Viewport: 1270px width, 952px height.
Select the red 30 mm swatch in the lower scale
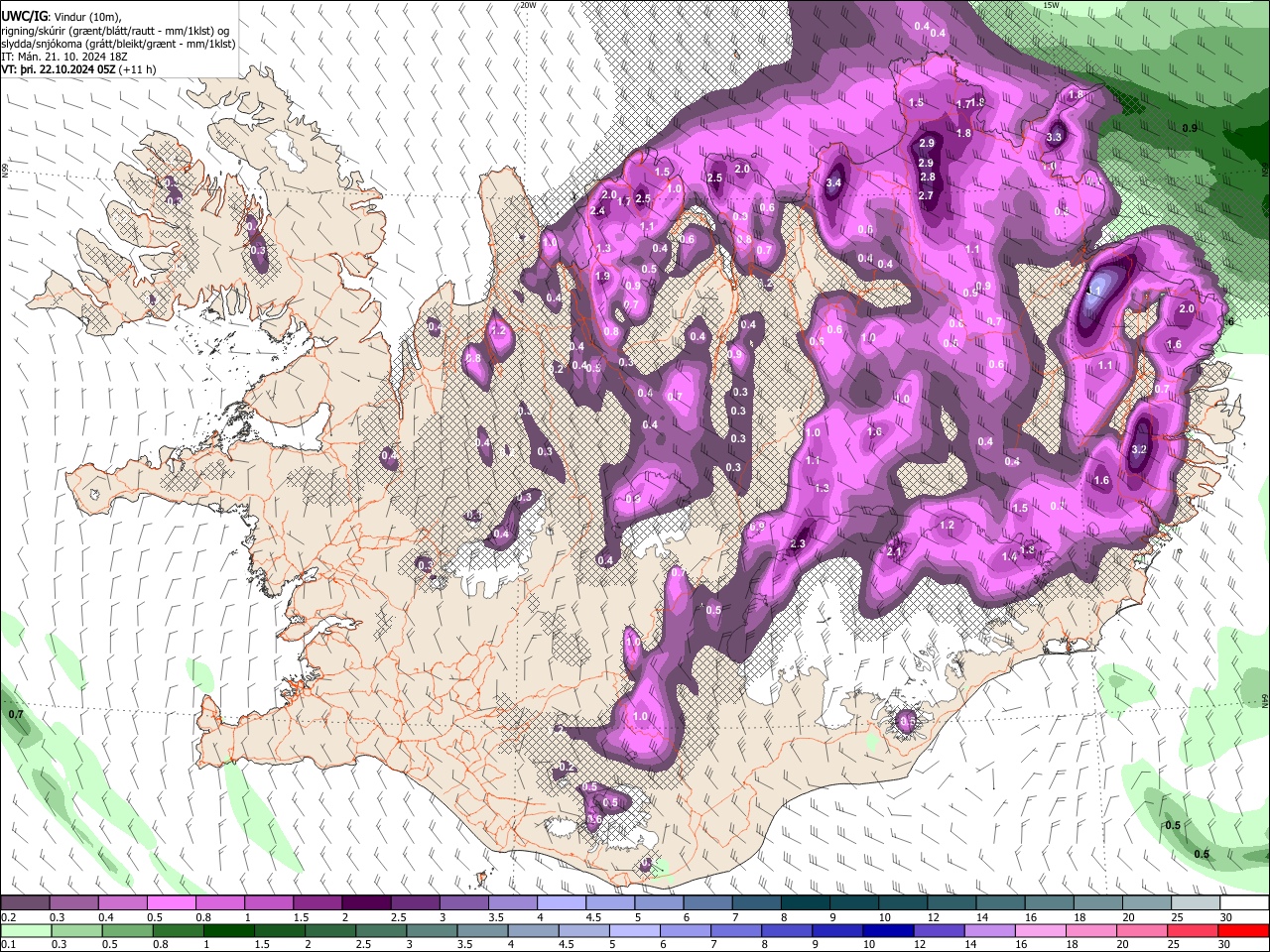(x=1244, y=930)
